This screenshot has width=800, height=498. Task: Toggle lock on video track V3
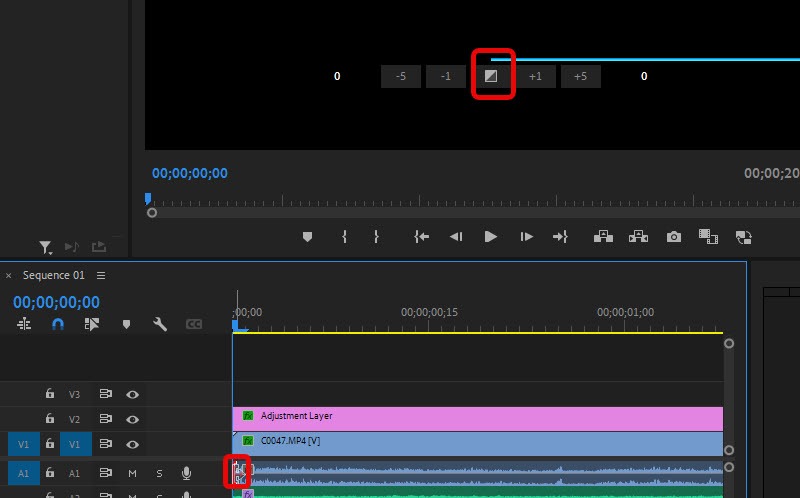click(x=50, y=394)
